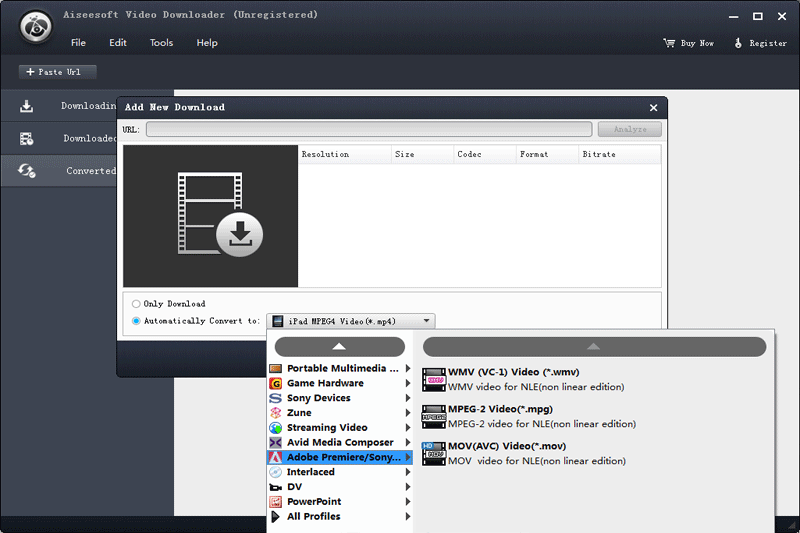Click the Sony Devices category icon

point(276,398)
